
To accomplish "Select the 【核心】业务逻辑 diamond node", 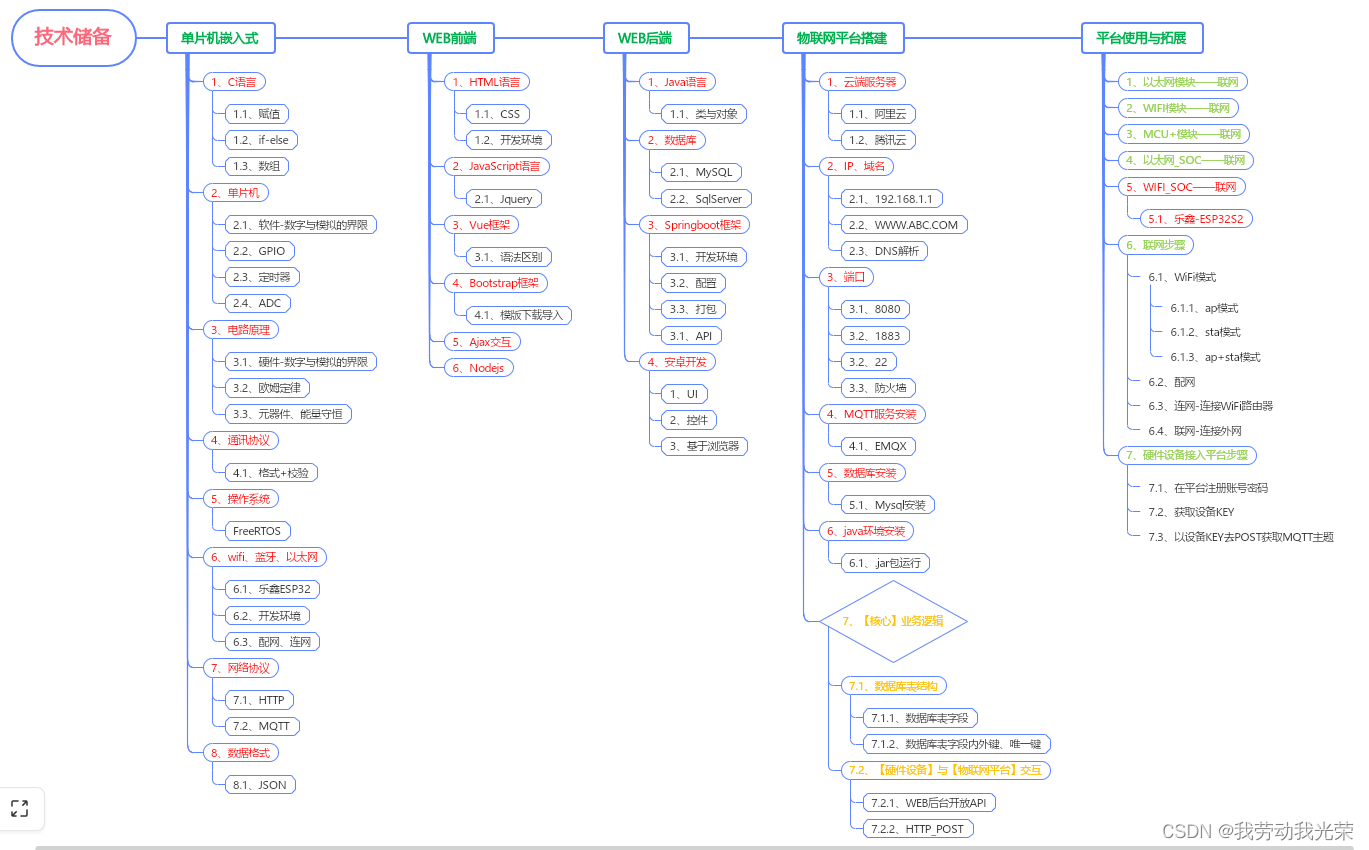I will click(893, 620).
